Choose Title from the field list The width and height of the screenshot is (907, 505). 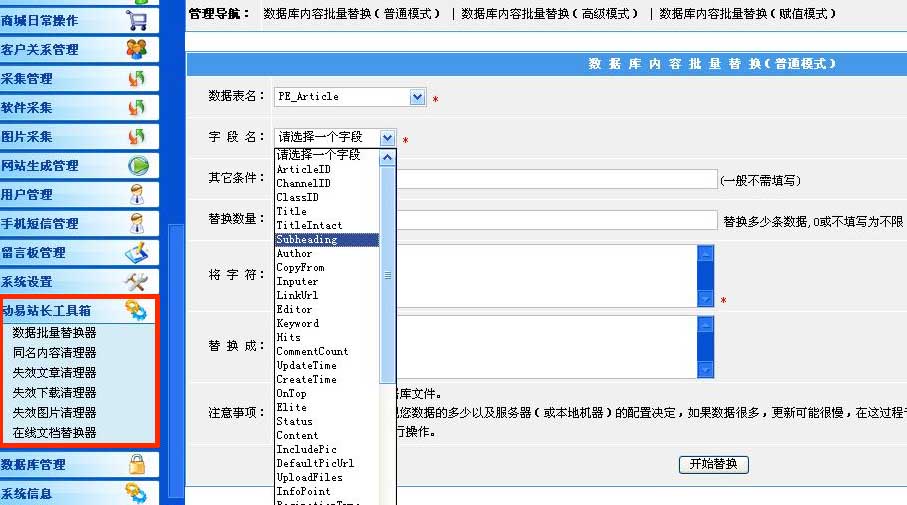click(x=327, y=211)
